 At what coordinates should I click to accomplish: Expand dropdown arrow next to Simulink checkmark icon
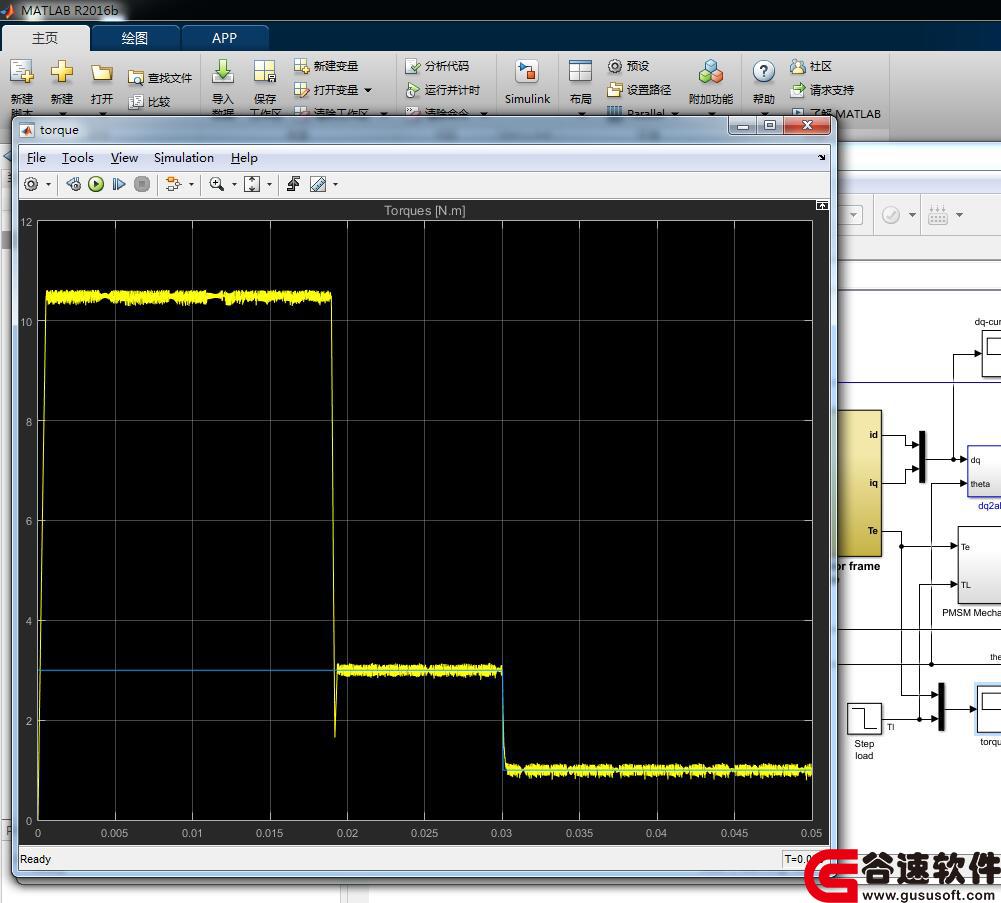[x=912, y=215]
